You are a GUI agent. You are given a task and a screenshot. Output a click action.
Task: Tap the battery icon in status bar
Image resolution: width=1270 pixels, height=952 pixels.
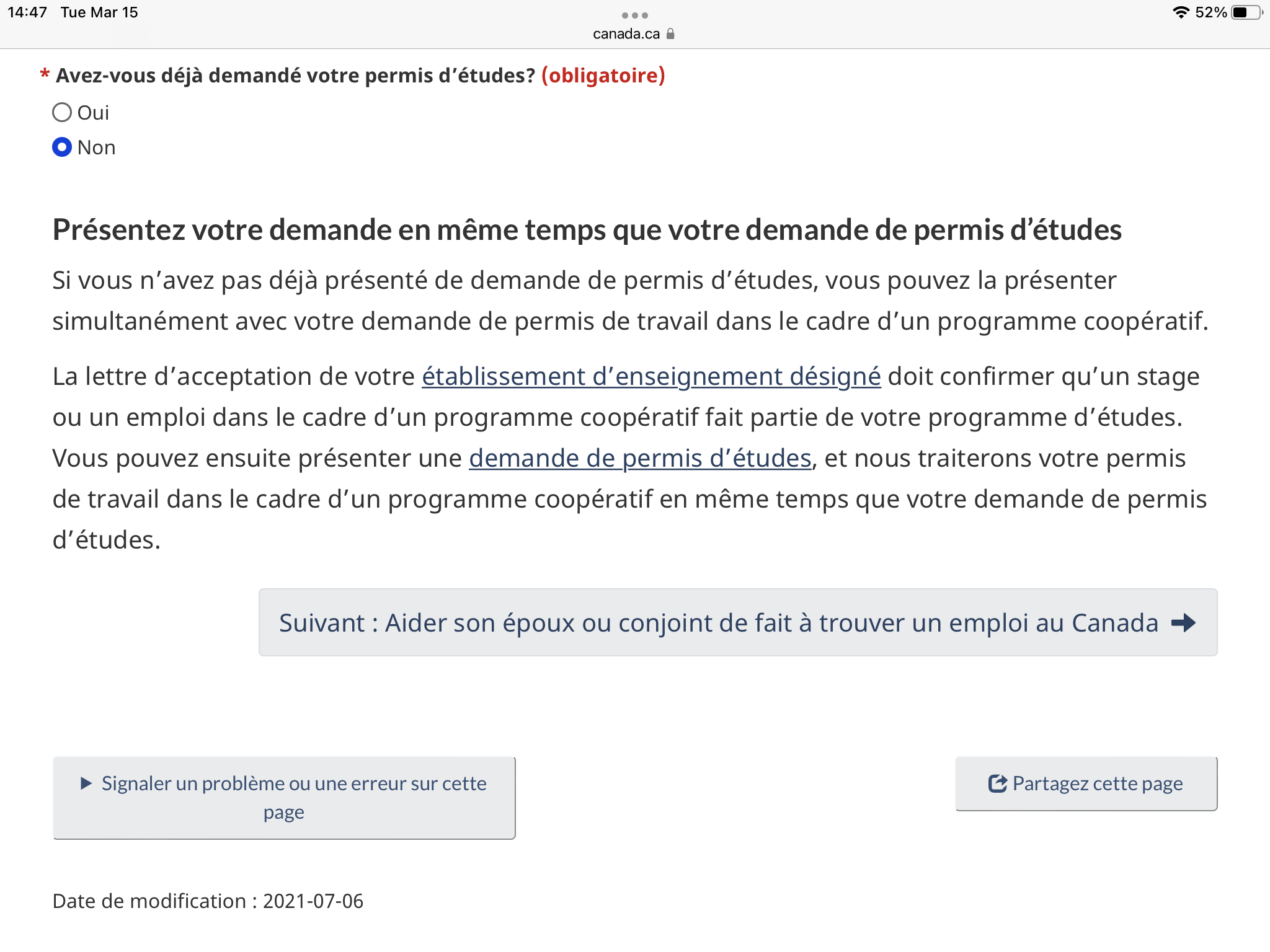tap(1246, 12)
